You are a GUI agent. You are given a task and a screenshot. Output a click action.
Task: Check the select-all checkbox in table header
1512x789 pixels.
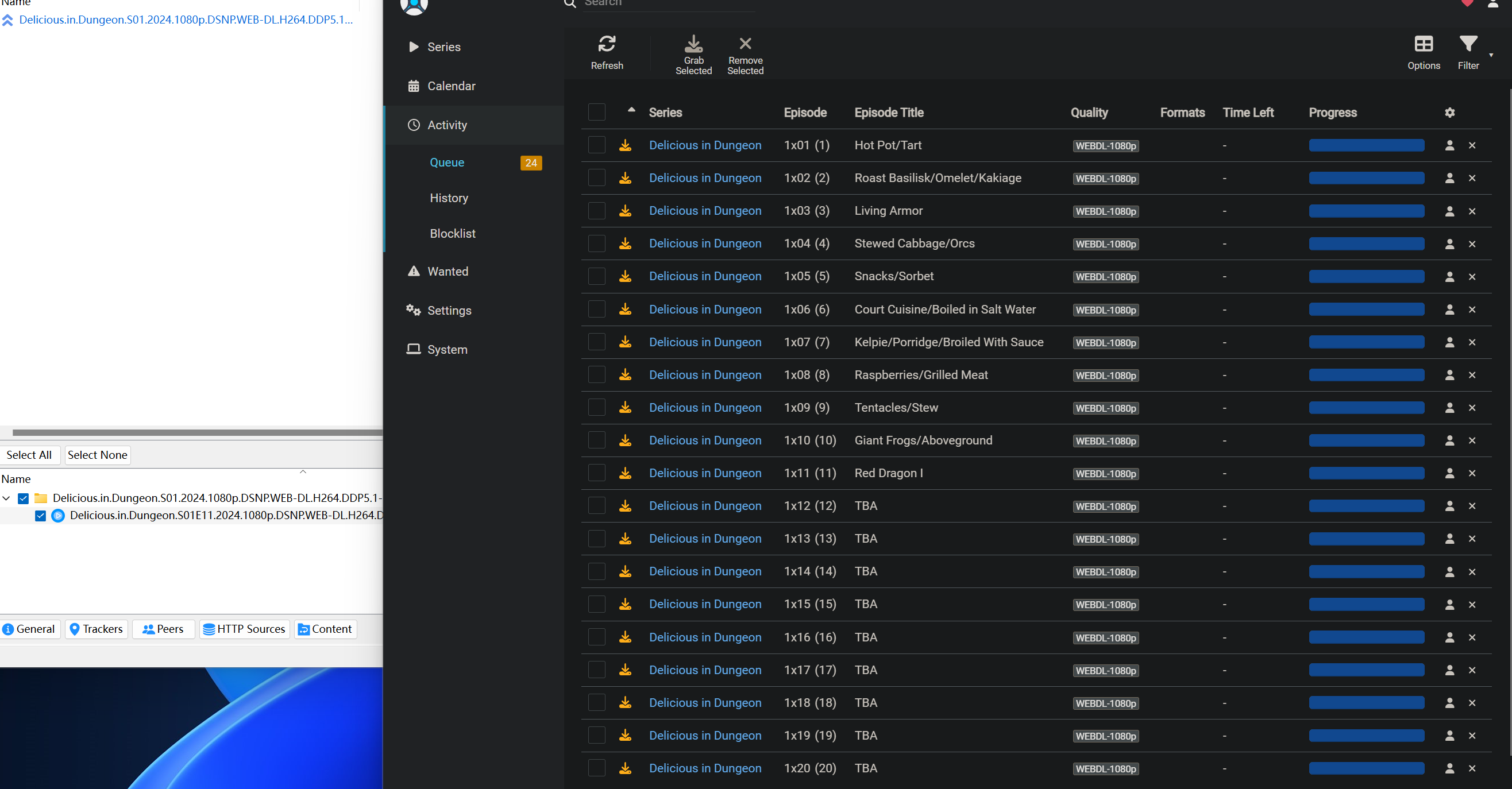coord(596,113)
